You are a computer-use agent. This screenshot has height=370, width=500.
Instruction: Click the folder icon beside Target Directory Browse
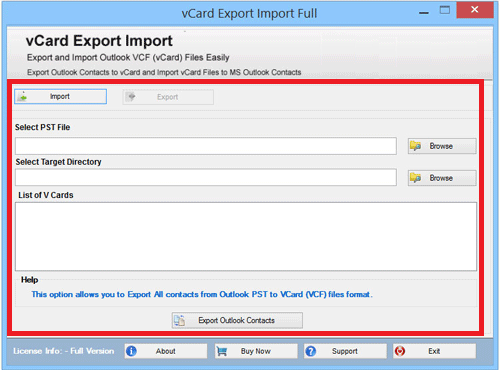(x=416, y=177)
